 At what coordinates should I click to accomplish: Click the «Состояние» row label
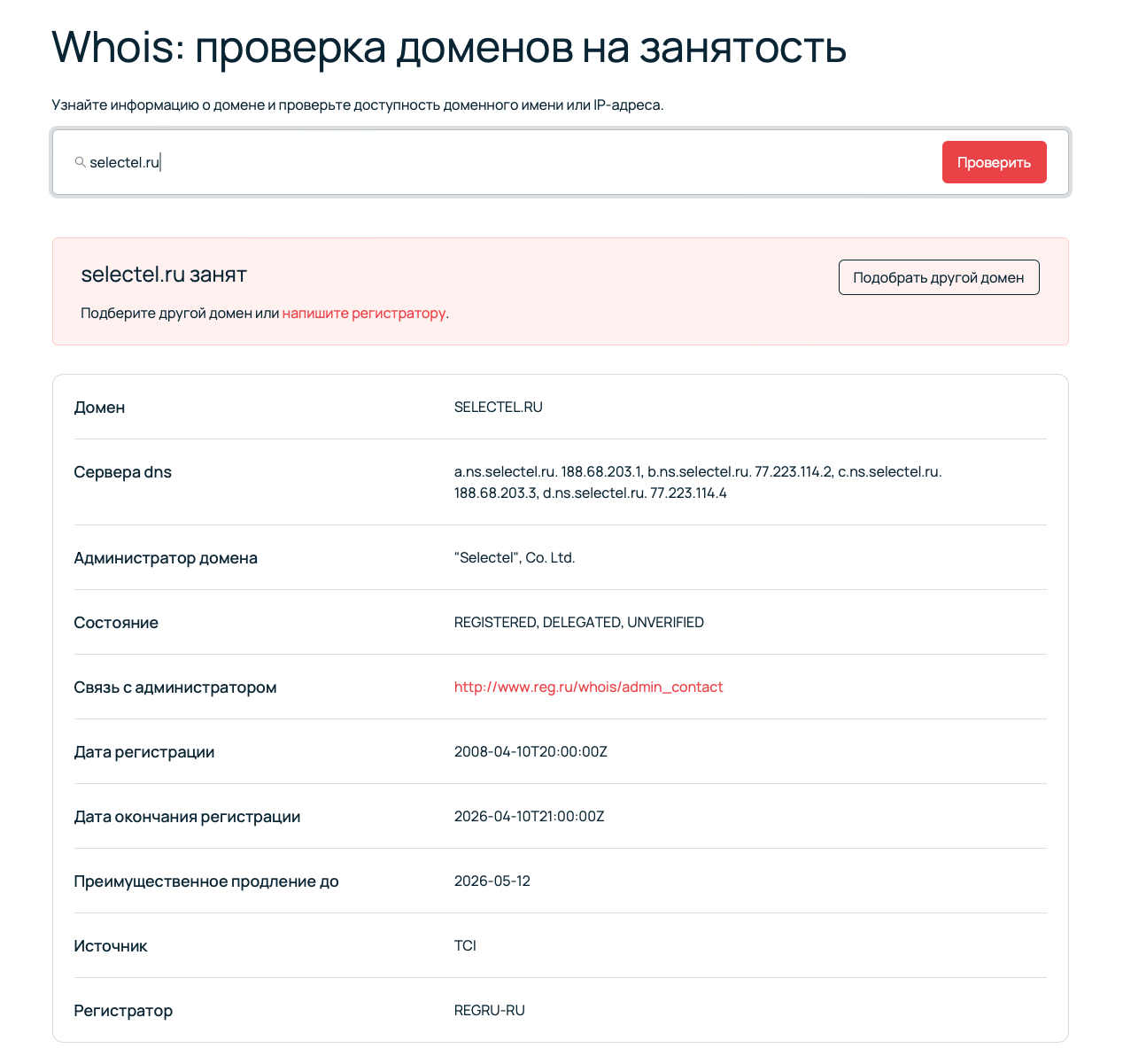click(116, 622)
